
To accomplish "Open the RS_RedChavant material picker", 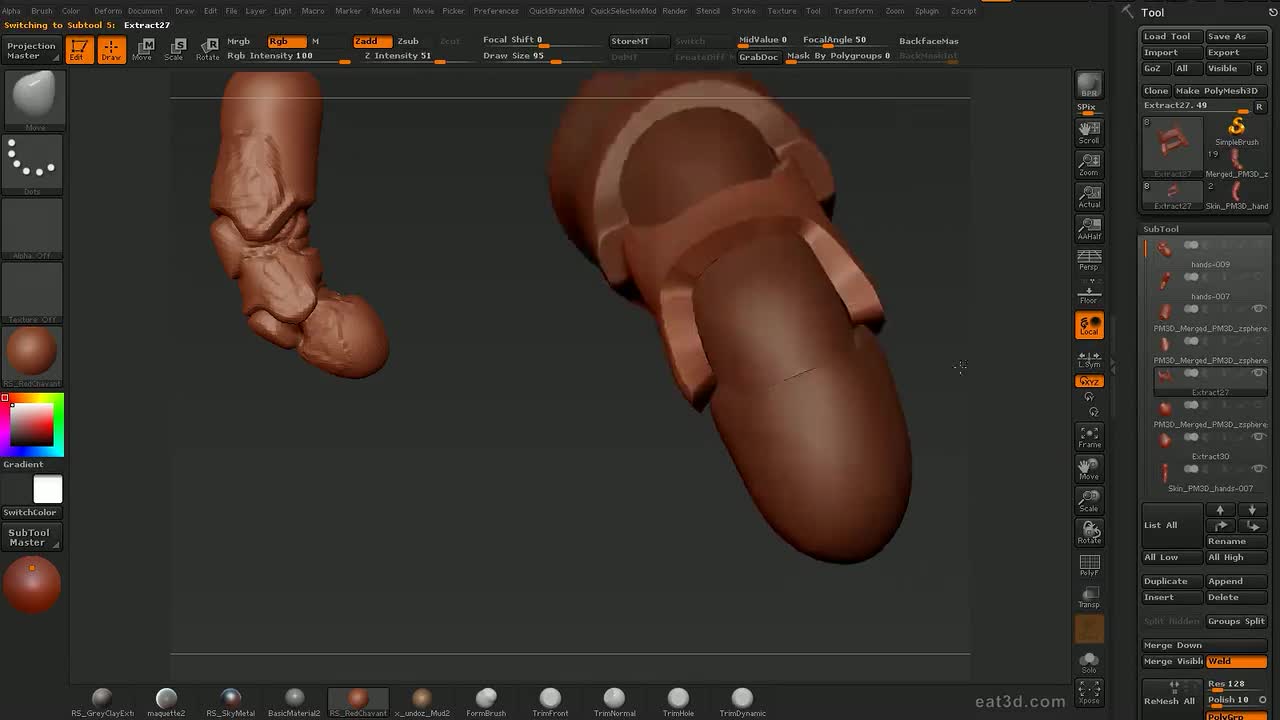I will (33, 357).
